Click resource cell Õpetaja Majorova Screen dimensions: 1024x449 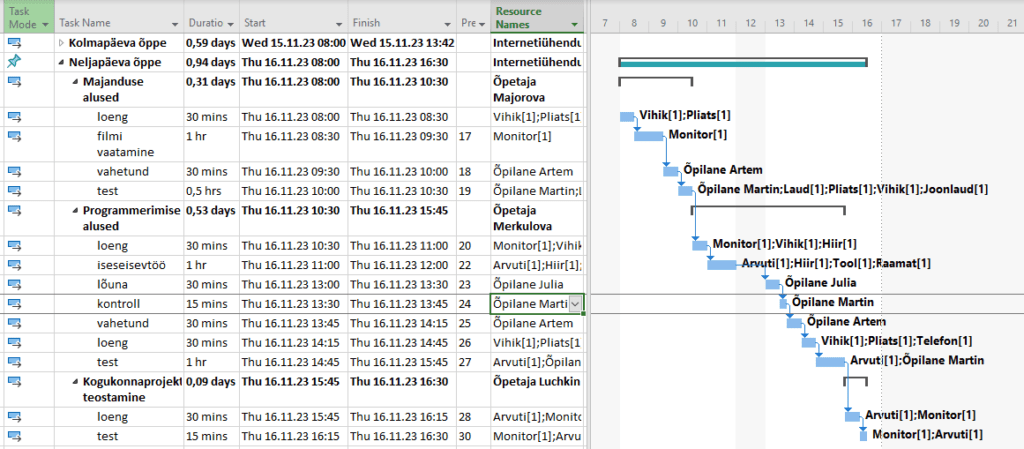(x=537, y=90)
